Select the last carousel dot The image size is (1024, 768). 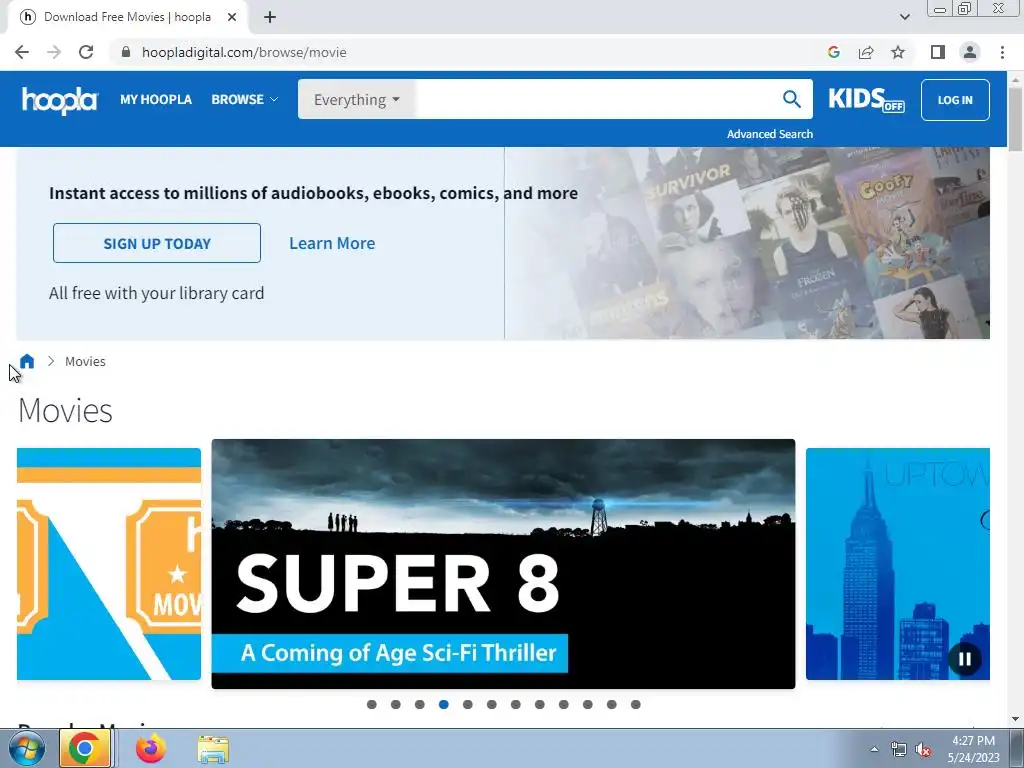[x=635, y=704]
